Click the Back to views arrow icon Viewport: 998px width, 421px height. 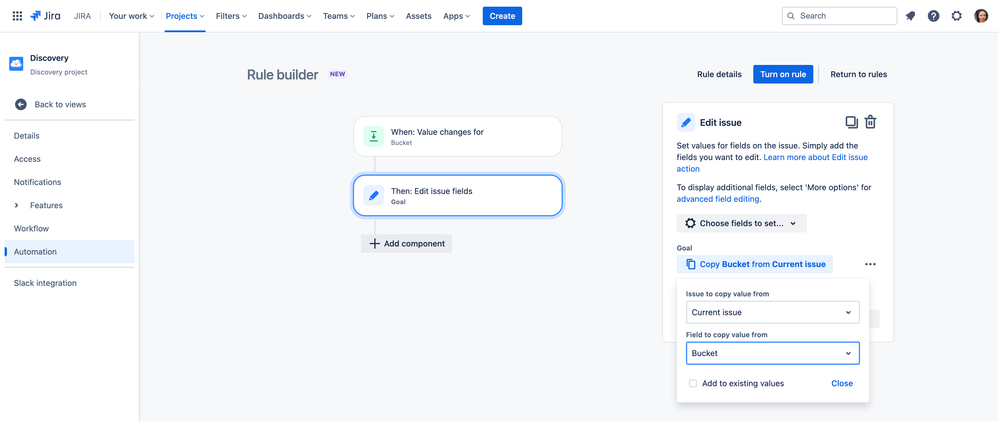(21, 104)
